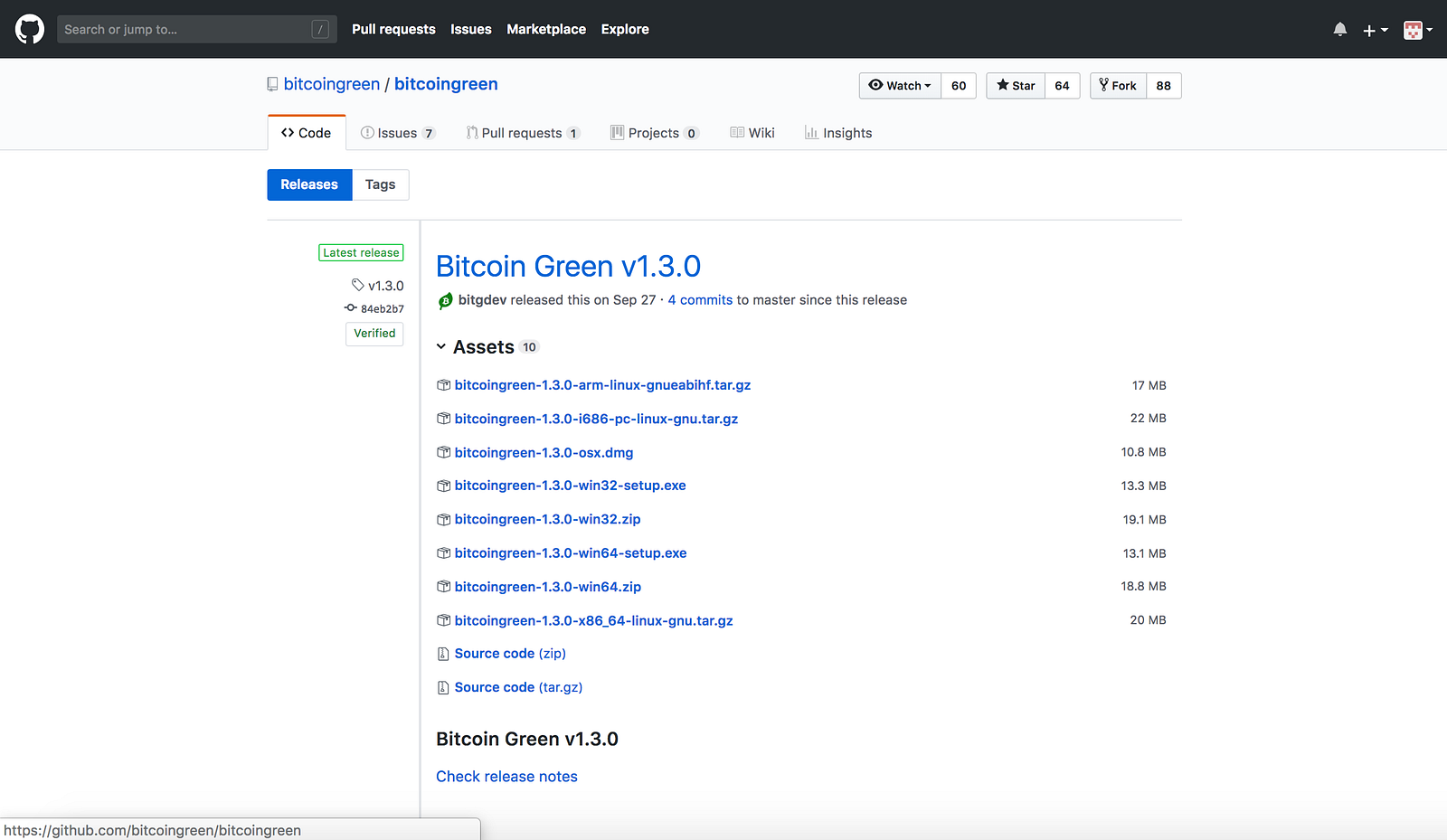
Task: Download bitcoingreen-1.3.0-osx.dmg
Action: [544, 452]
